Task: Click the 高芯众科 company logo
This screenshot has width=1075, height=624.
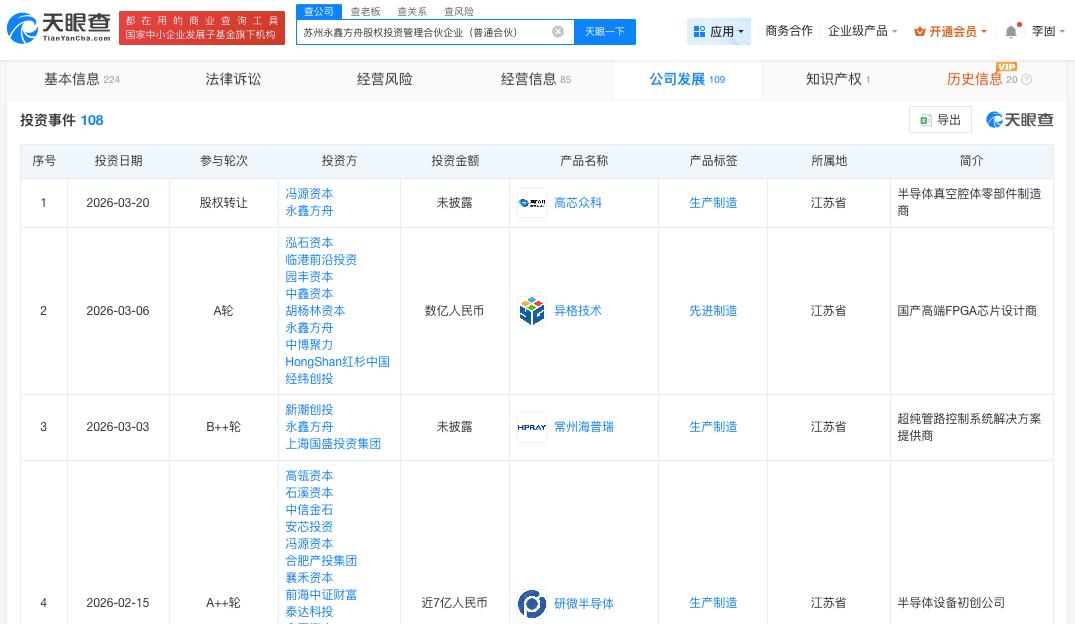Action: [531, 203]
